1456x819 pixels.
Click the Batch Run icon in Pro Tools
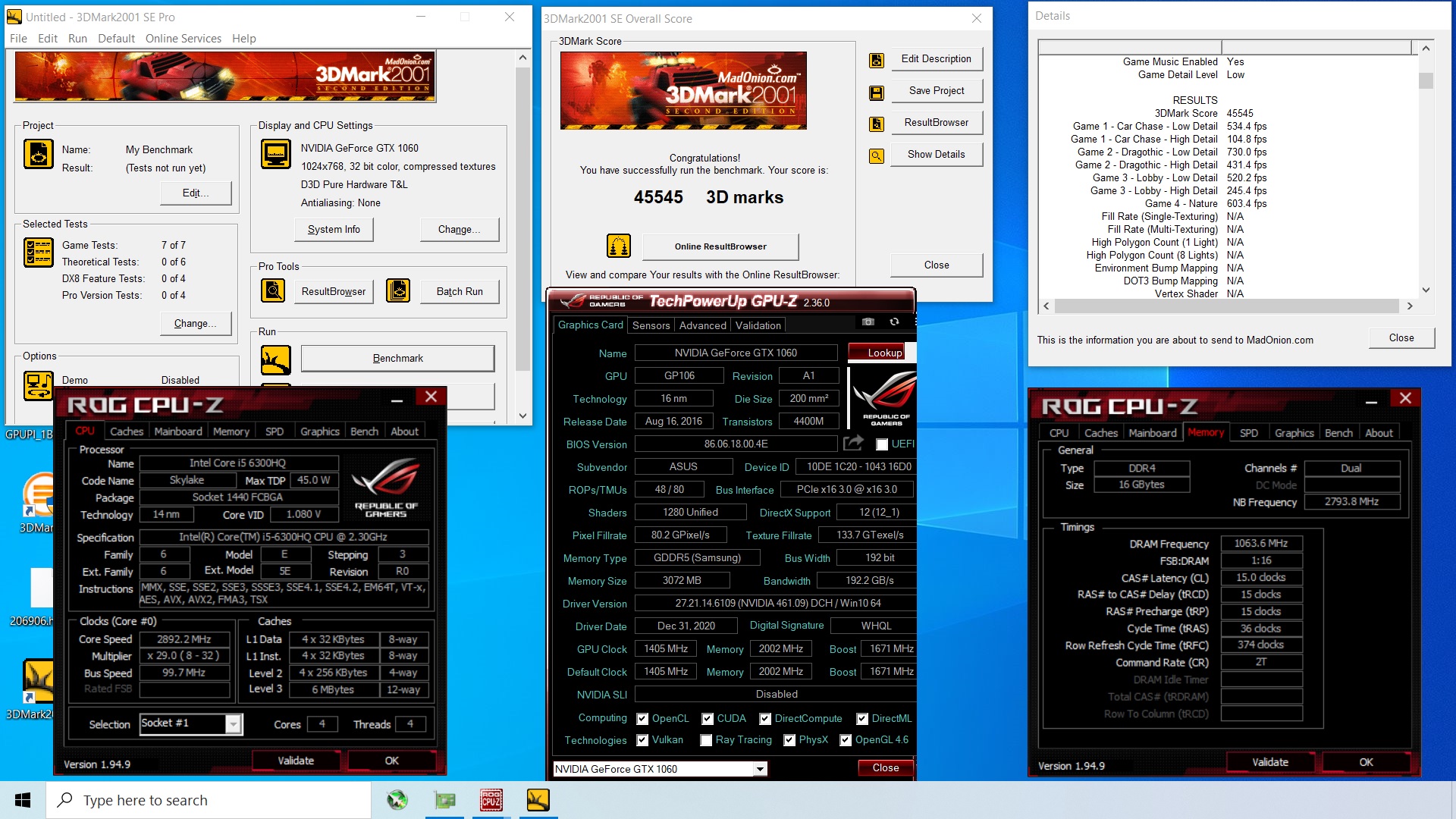[x=398, y=290]
